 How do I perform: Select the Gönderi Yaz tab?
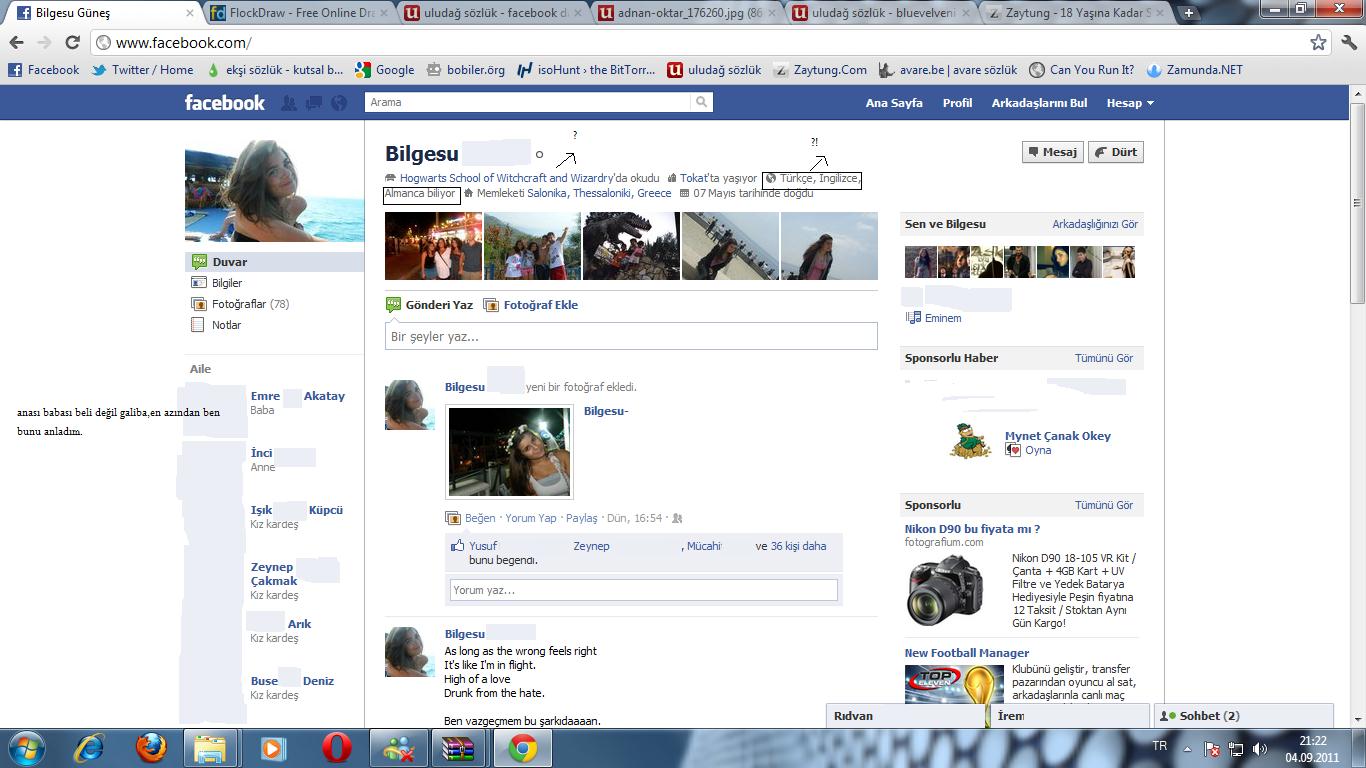click(430, 305)
